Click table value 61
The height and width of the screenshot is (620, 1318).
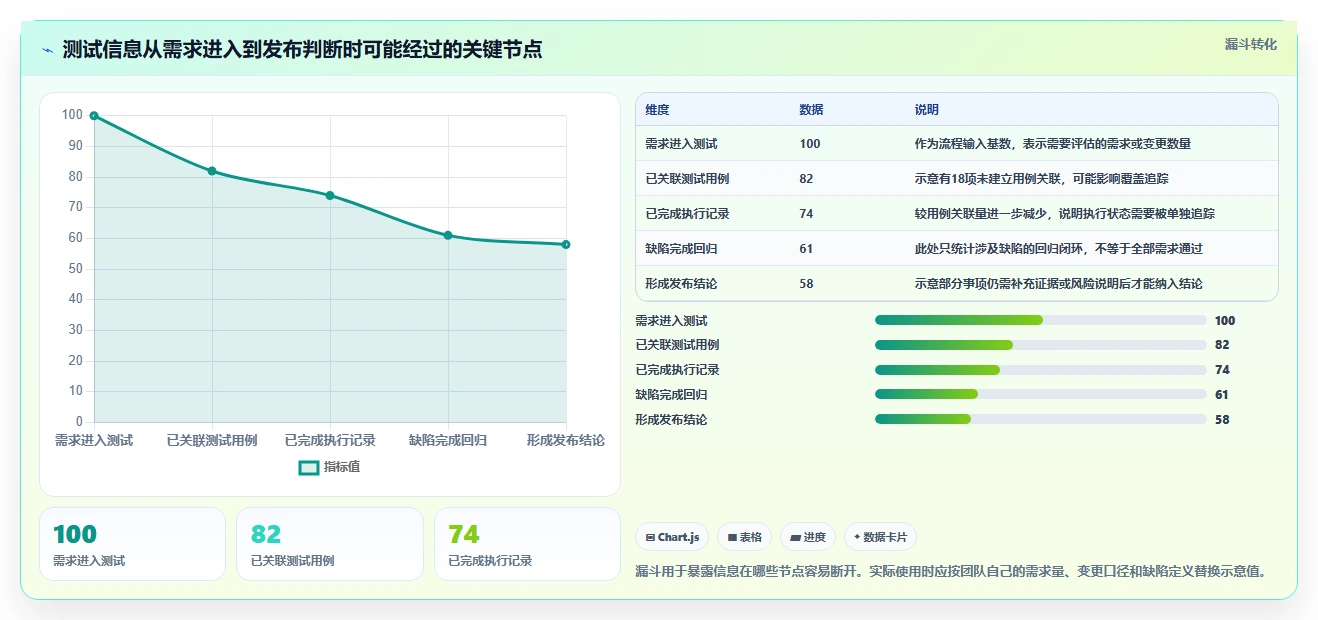[x=806, y=249]
